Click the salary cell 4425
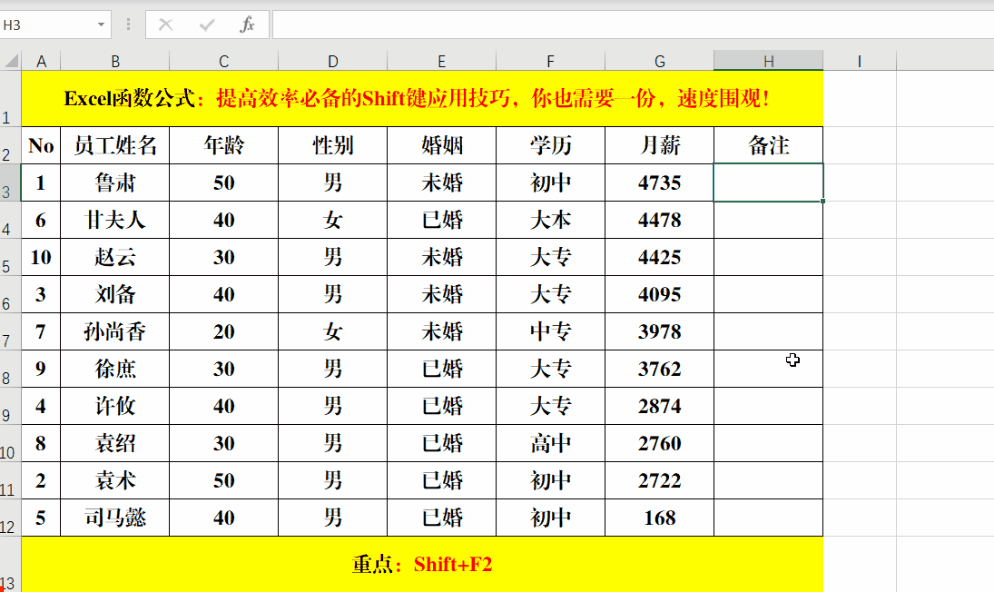This screenshot has width=994, height=592. (659, 257)
